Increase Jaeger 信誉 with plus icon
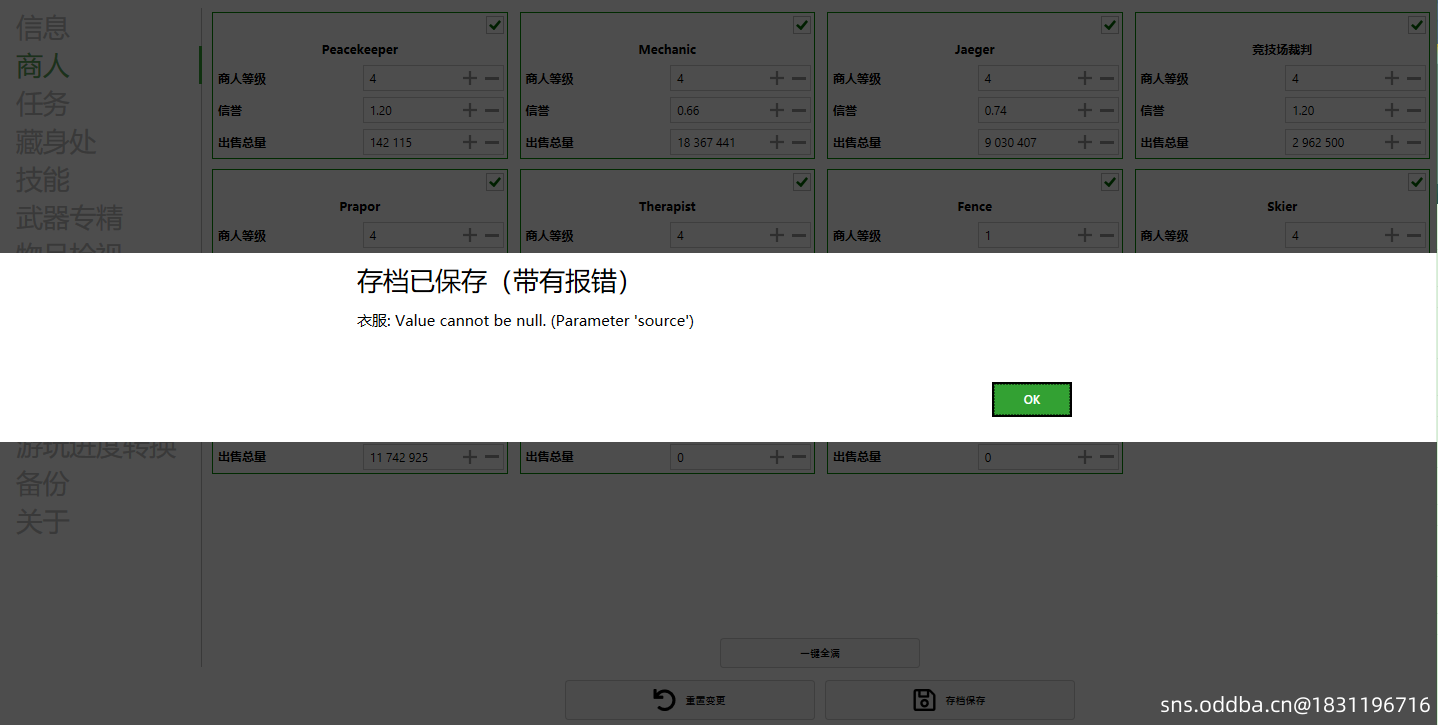The width and height of the screenshot is (1438, 725). point(1085,110)
